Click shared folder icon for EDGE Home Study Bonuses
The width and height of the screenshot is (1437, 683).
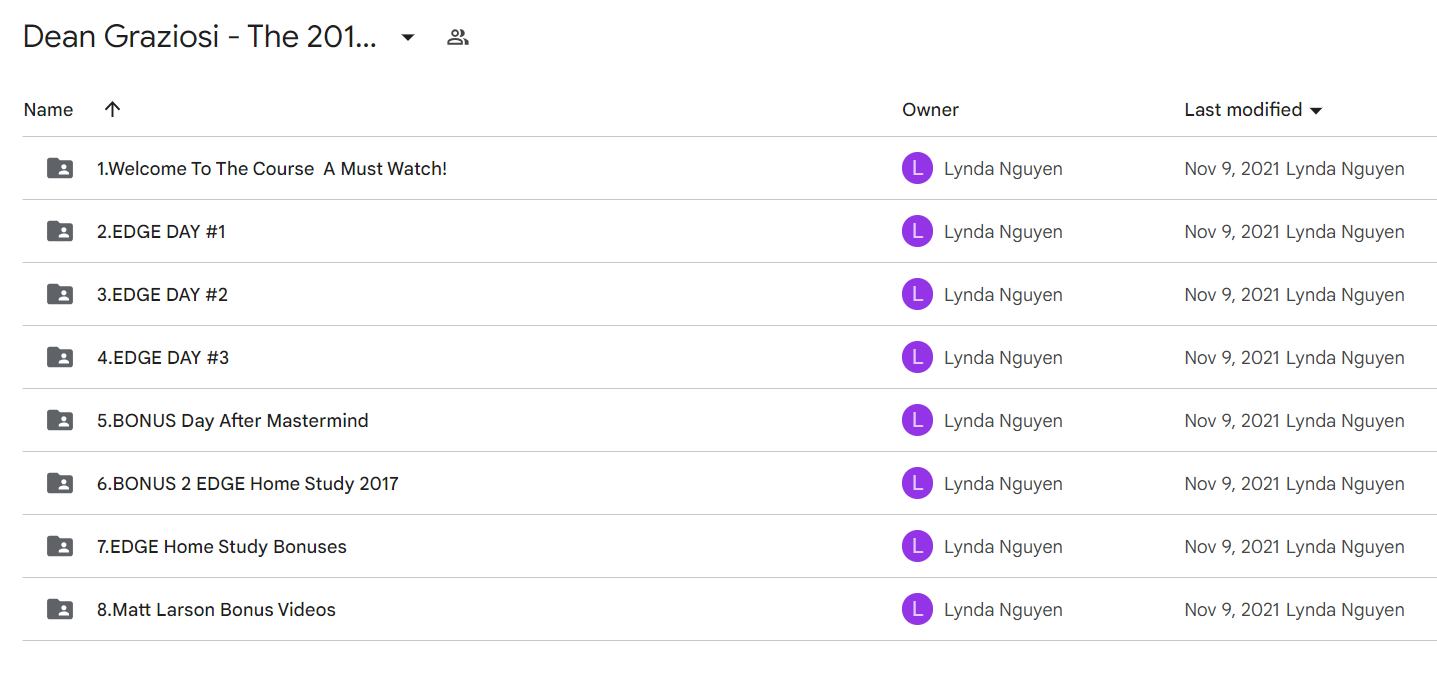tap(60, 546)
